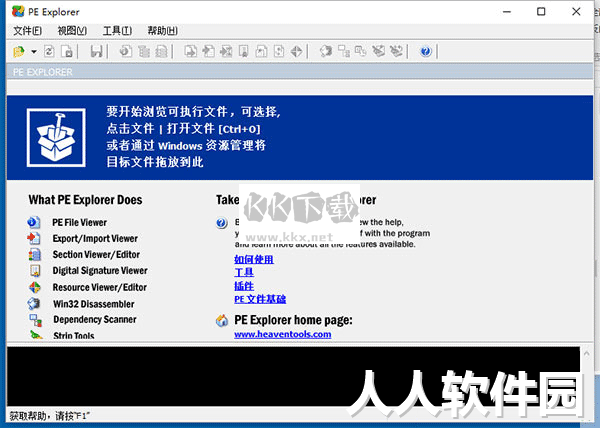
Task: Click the Open File folder icon
Action: point(19,51)
